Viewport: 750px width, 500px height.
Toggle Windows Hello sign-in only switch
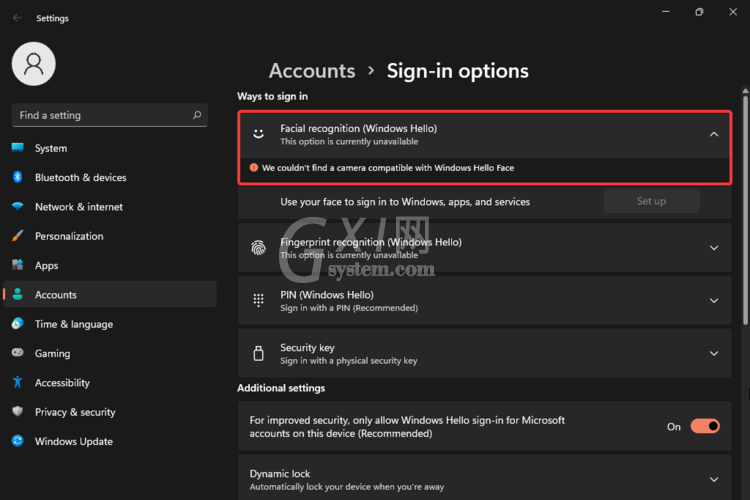[705, 426]
